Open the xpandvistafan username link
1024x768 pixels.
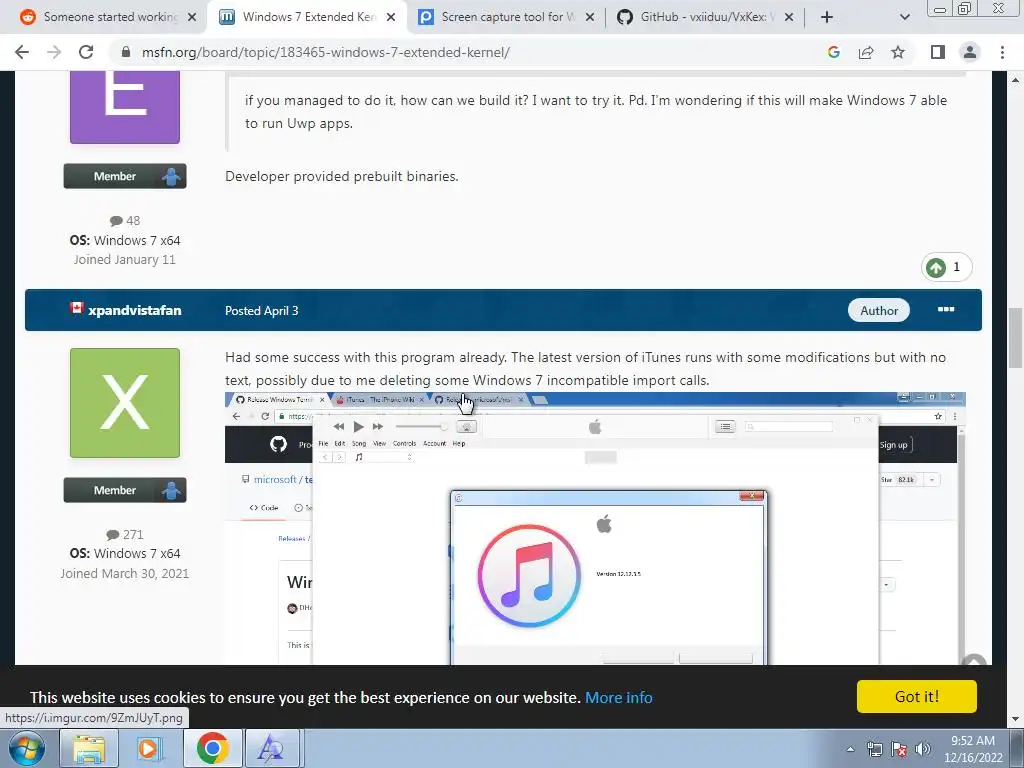pos(135,310)
